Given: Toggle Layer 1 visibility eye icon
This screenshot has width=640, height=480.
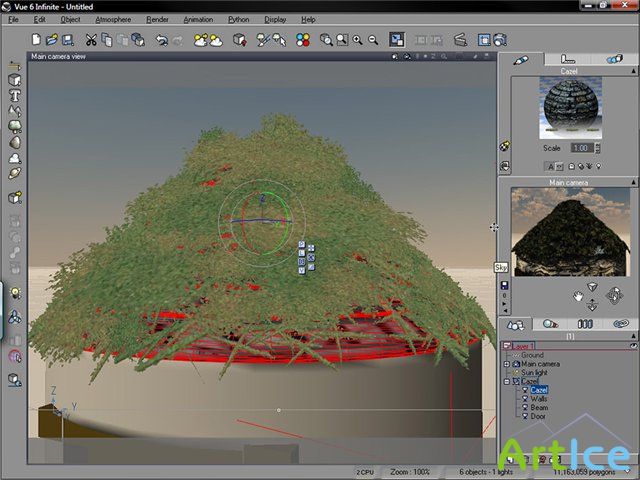Looking at the screenshot, I should click(633, 345).
